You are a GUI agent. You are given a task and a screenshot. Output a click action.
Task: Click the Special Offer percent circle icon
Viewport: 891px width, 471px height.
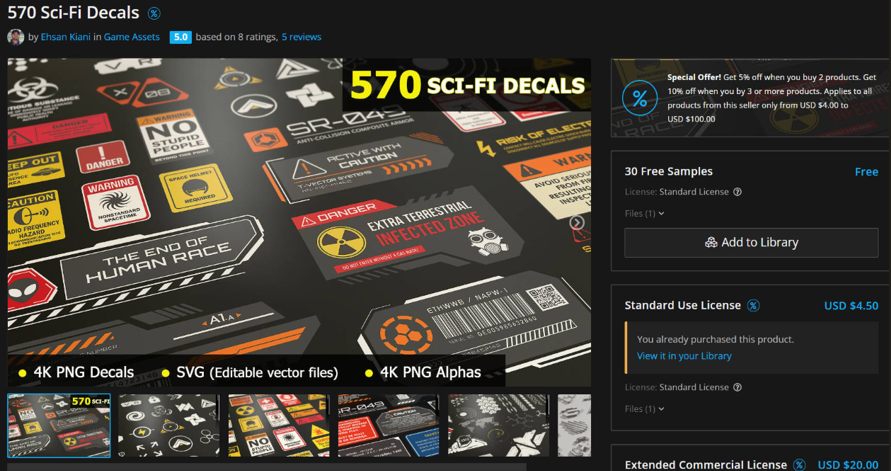click(640, 99)
